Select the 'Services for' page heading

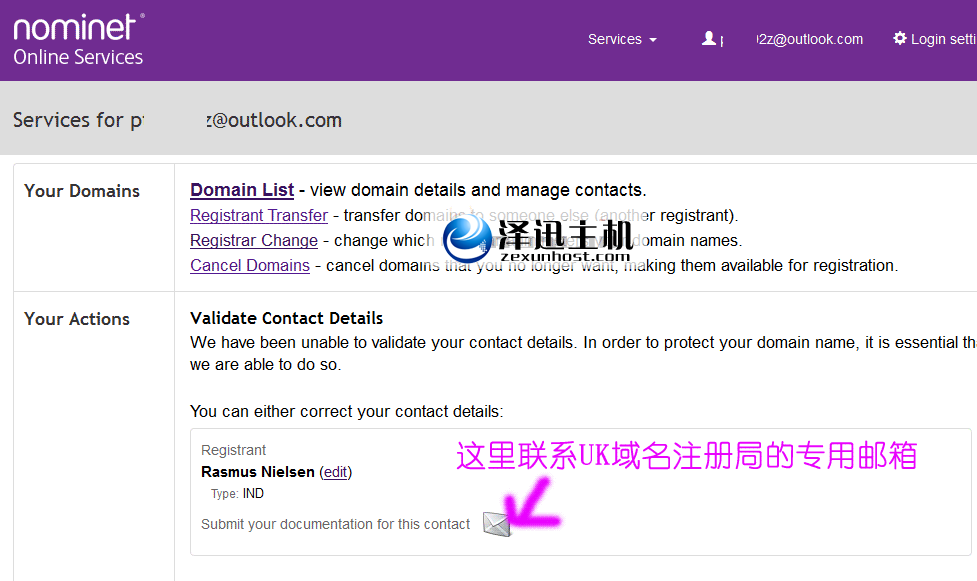coord(177,120)
